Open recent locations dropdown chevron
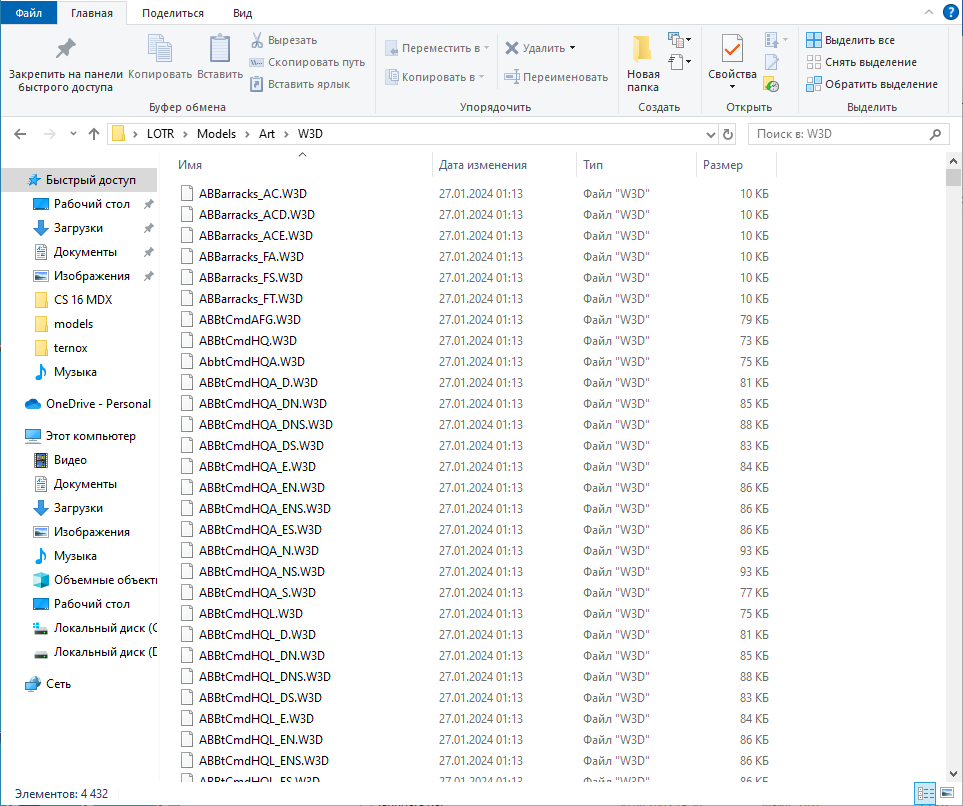Screen dimensions: 963x806 [73, 134]
